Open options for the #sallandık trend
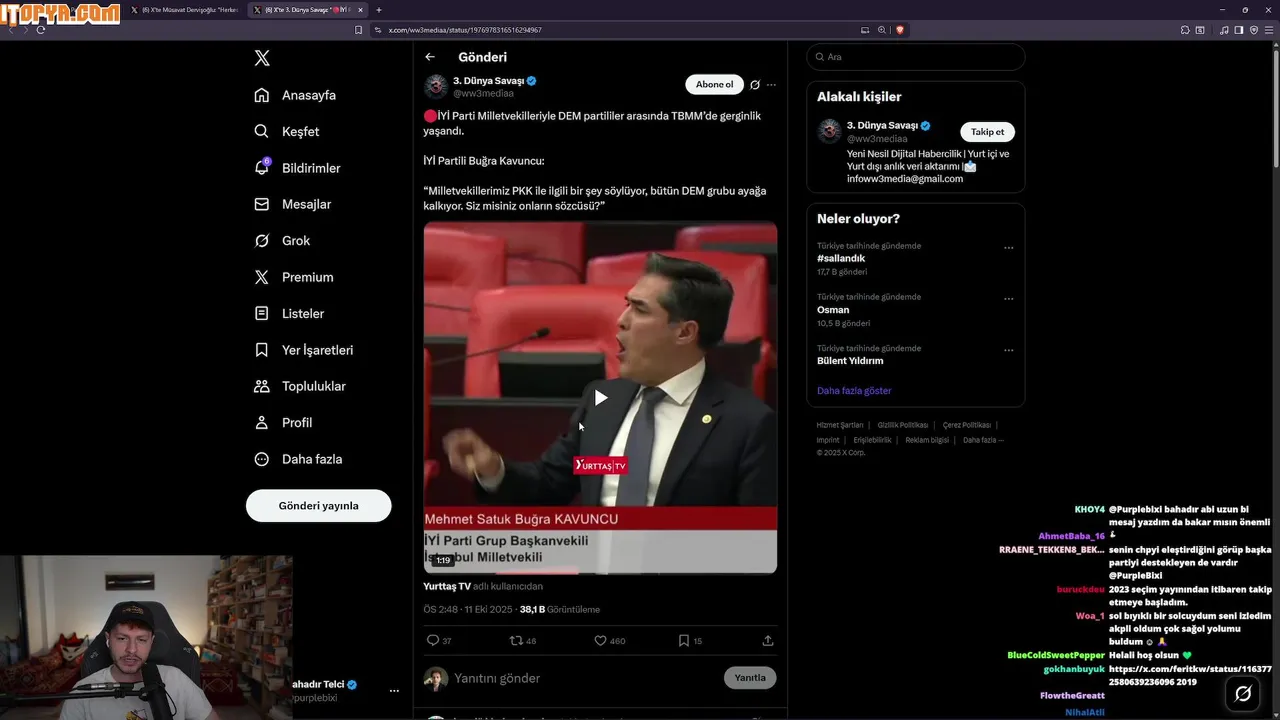 click(x=1008, y=248)
